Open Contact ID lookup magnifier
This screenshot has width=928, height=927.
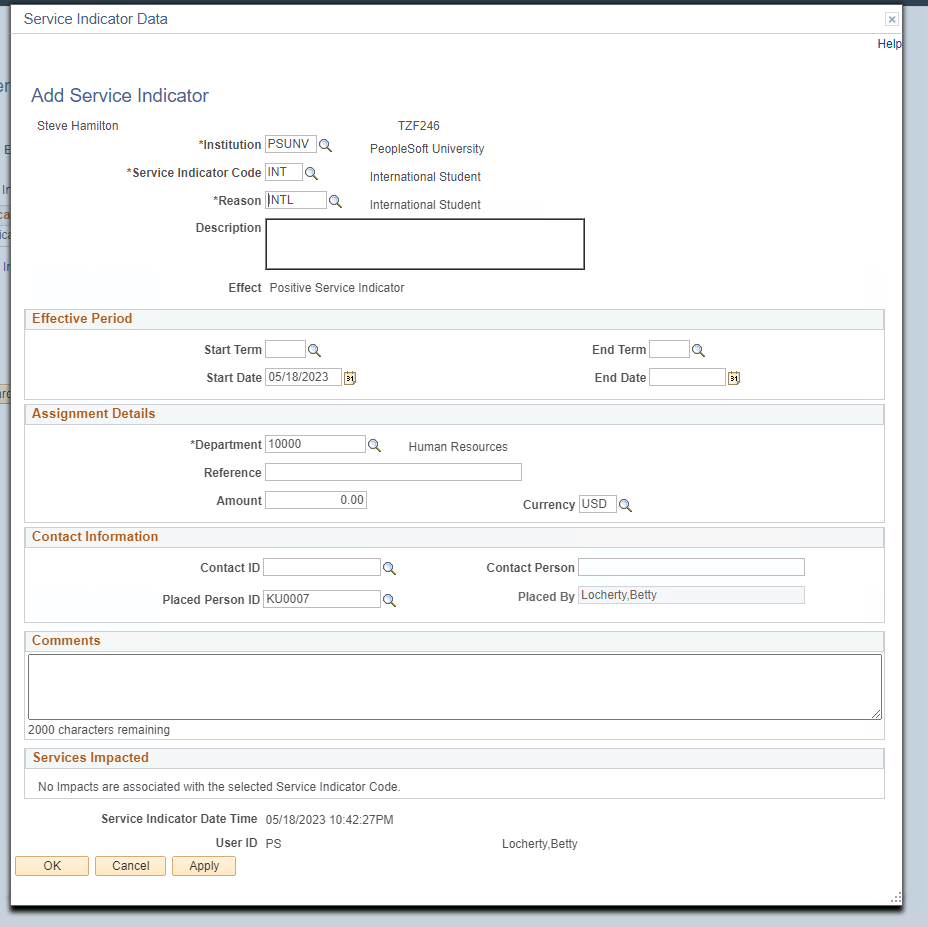tap(389, 568)
